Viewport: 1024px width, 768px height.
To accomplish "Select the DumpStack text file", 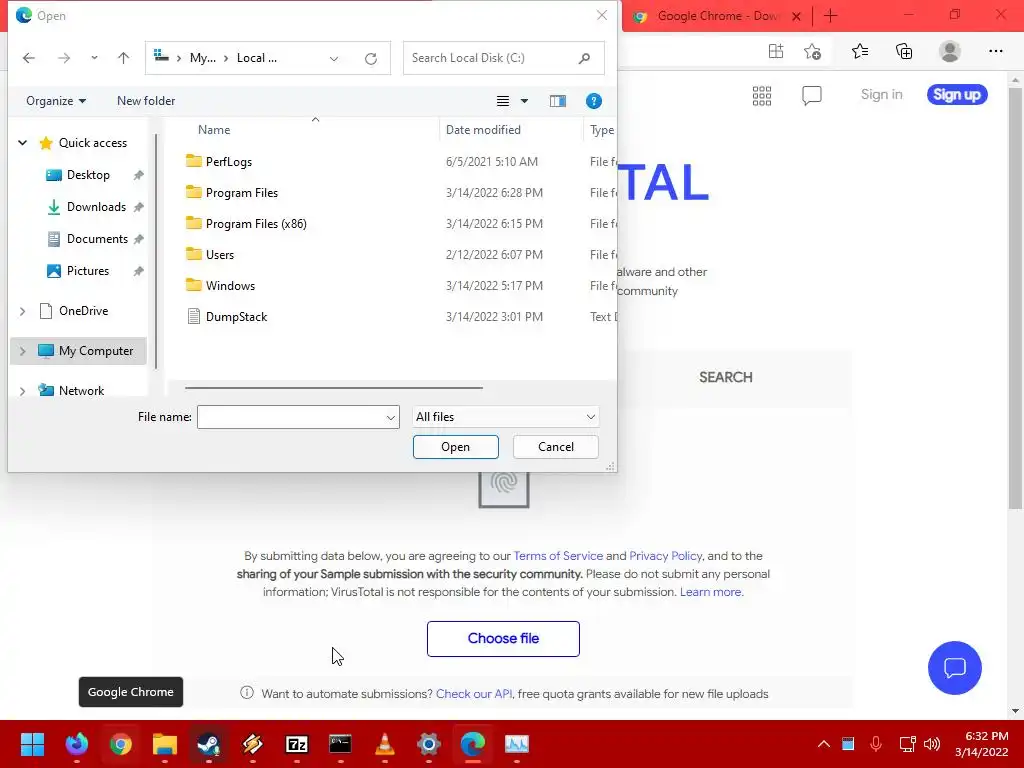I will [236, 317].
